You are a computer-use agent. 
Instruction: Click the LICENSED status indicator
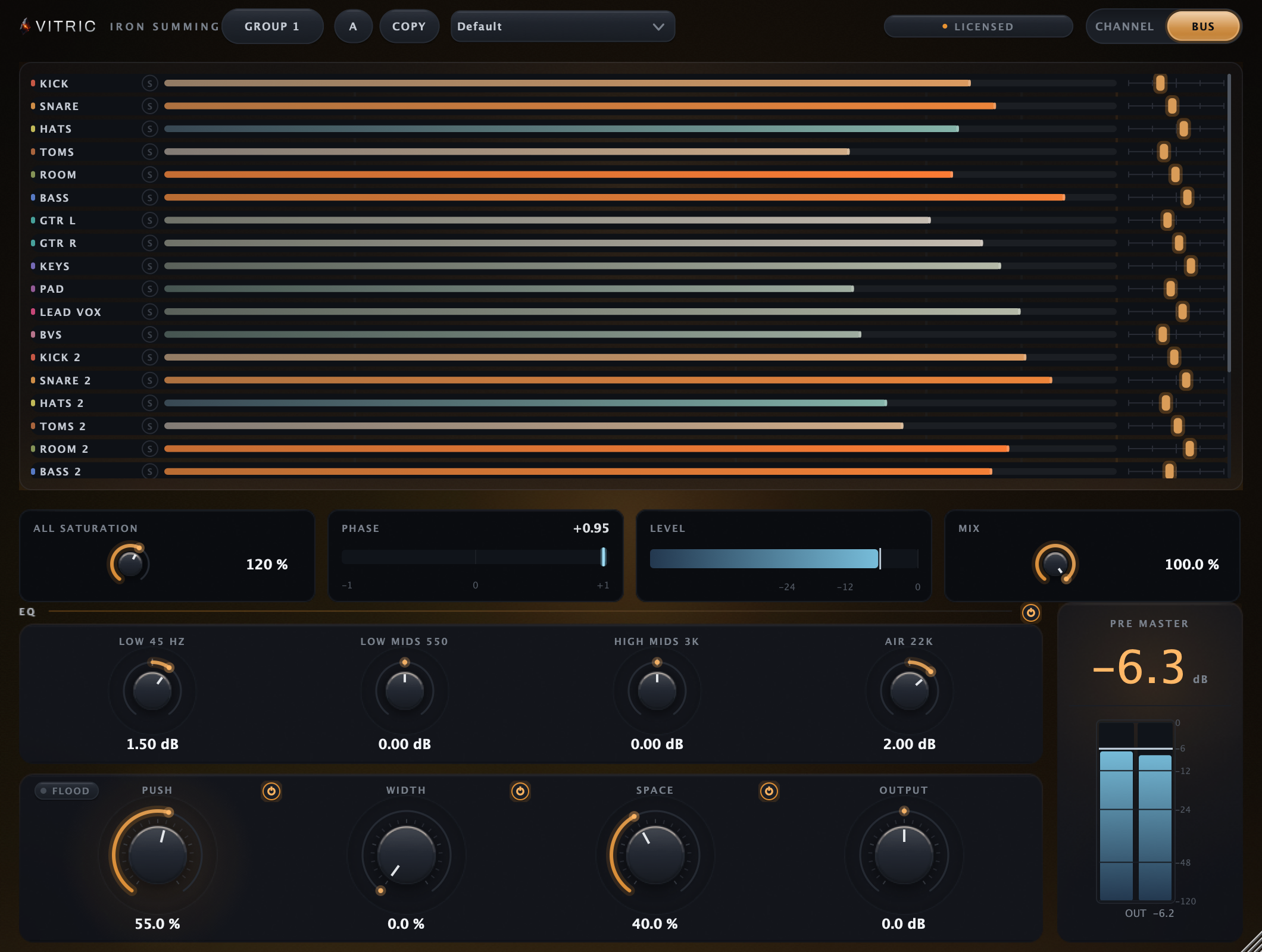coord(978,27)
